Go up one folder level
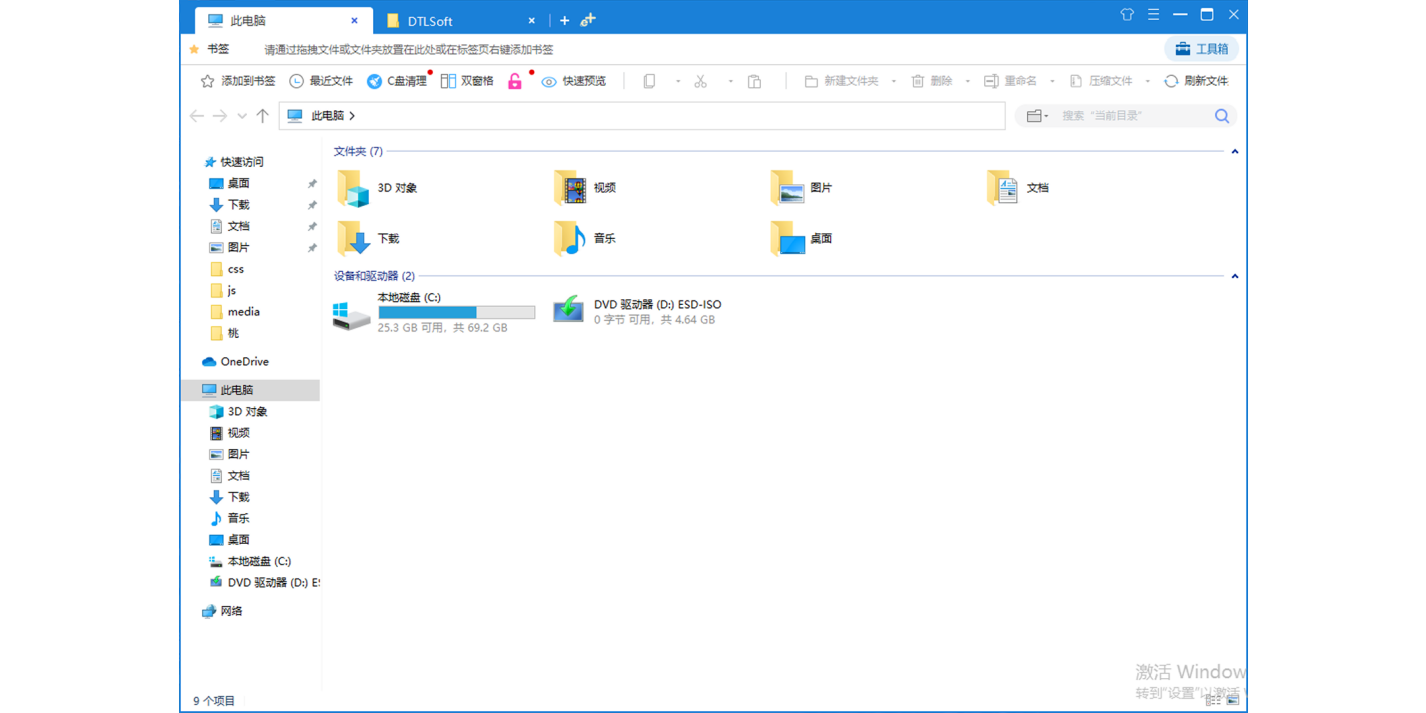 tap(263, 116)
